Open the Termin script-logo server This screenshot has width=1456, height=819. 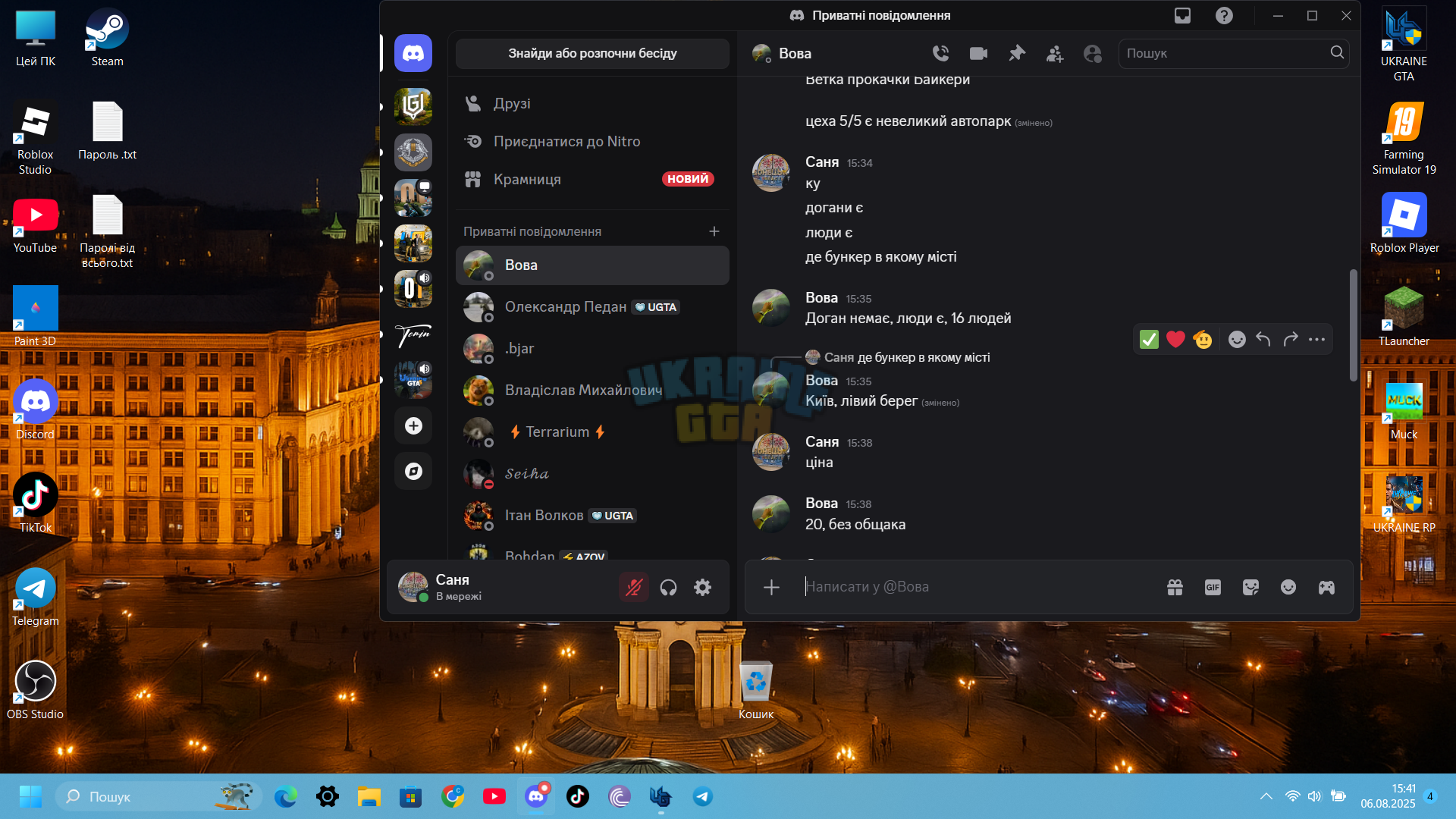413,334
